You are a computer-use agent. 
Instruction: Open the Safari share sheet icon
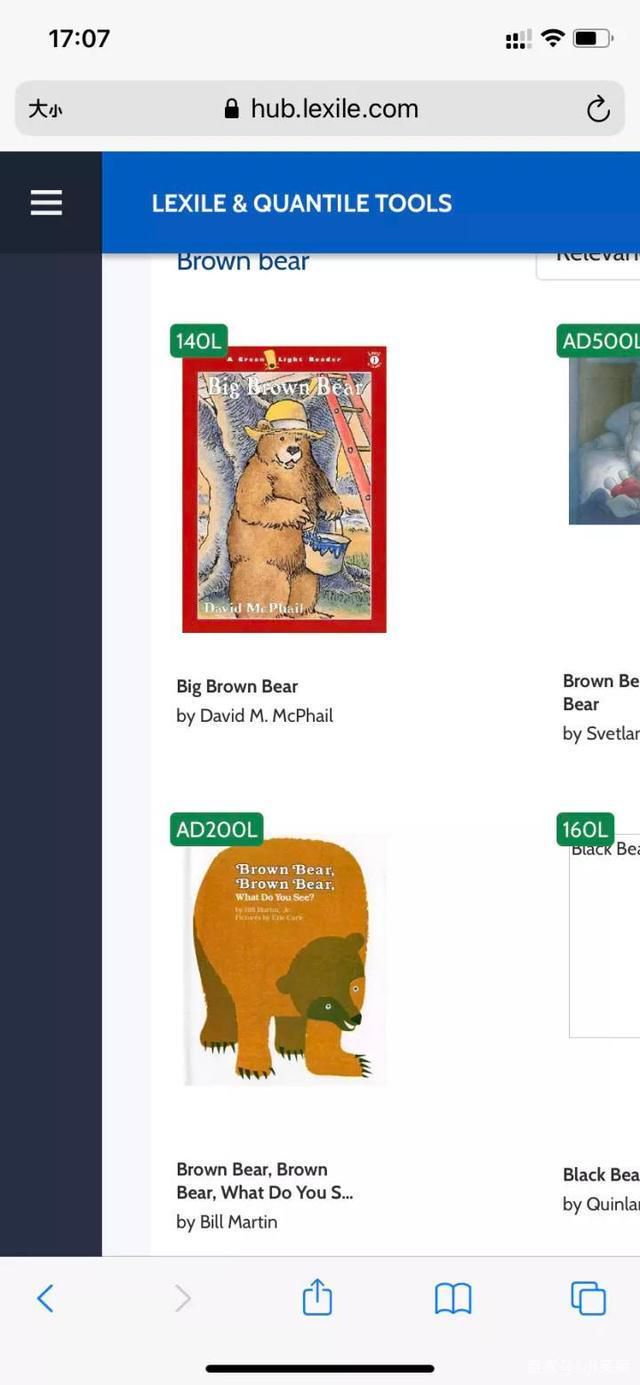tap(317, 1297)
